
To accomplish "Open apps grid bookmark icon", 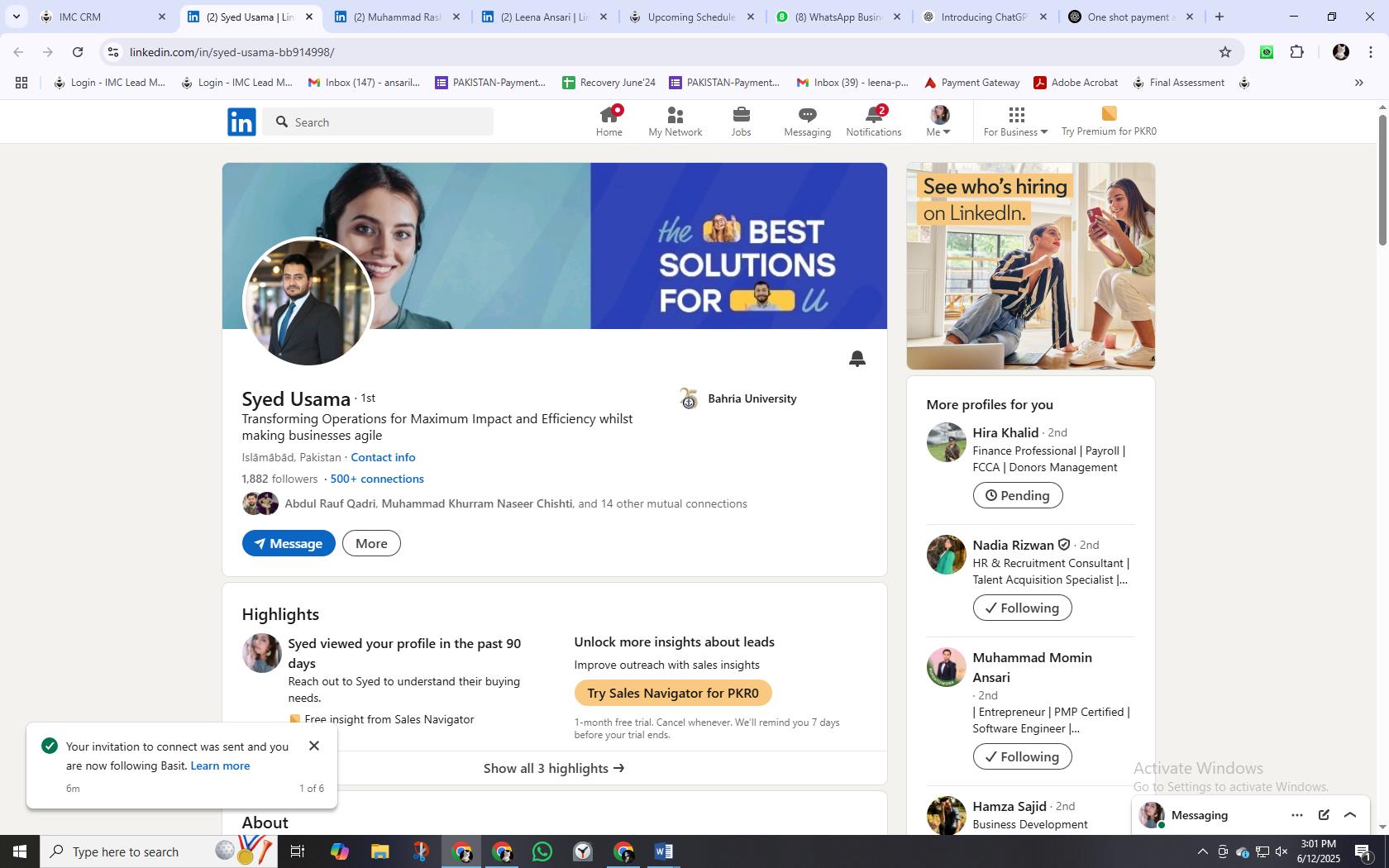I will [21, 83].
